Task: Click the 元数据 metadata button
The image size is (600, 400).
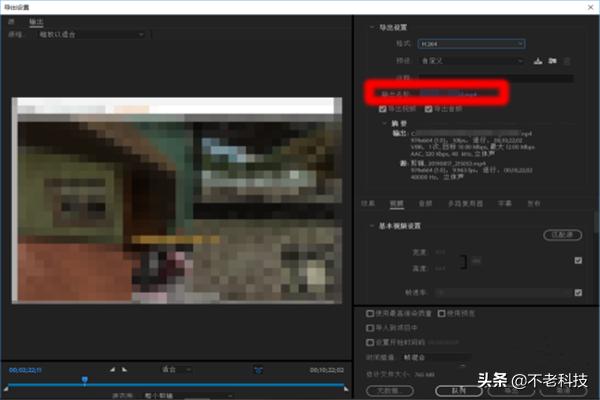Action: [x=390, y=391]
